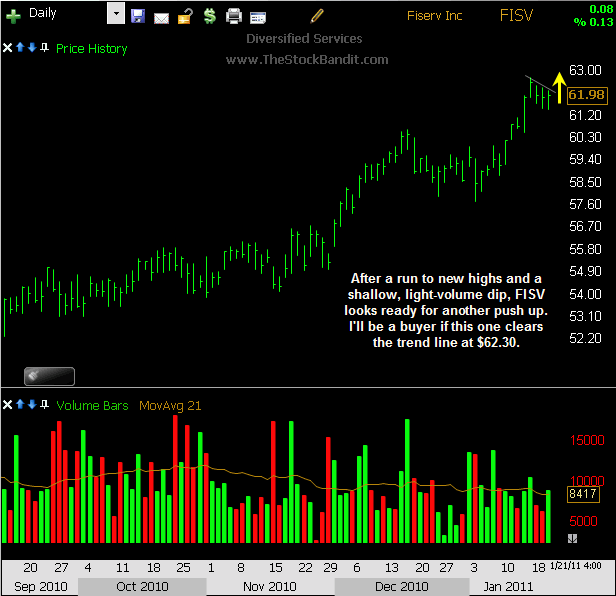The width and height of the screenshot is (616, 596).
Task: Click the MovAvg 21 indicator label
Action: tap(170, 406)
